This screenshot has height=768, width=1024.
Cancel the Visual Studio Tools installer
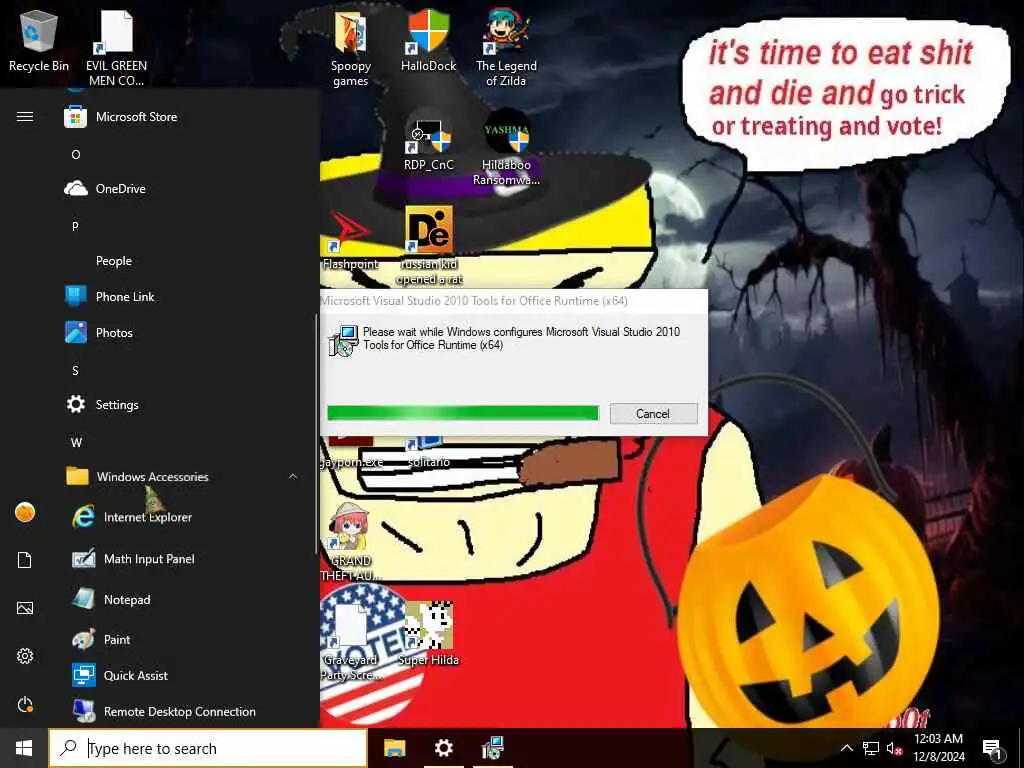pos(653,413)
